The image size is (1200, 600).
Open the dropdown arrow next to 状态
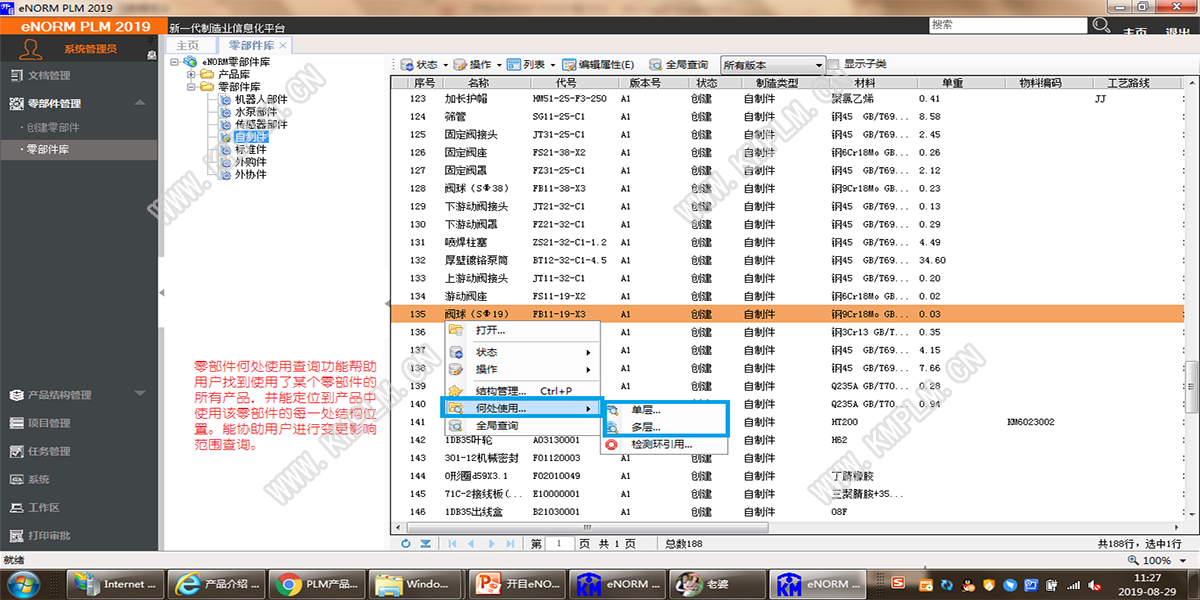click(x=445, y=65)
